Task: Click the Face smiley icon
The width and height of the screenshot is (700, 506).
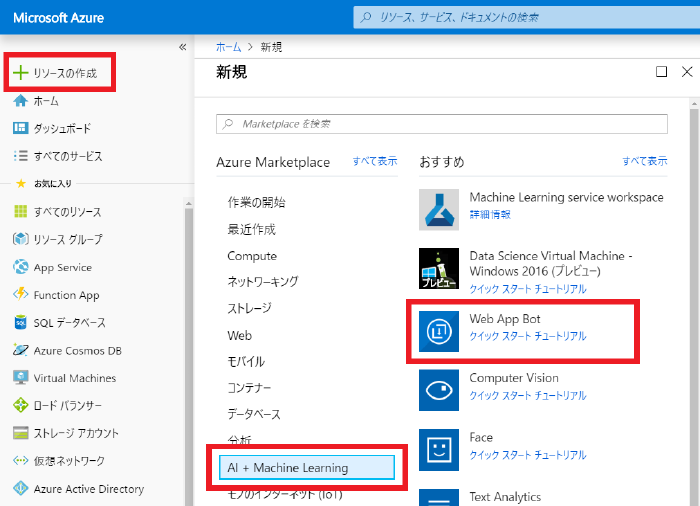Action: pyautogui.click(x=439, y=450)
